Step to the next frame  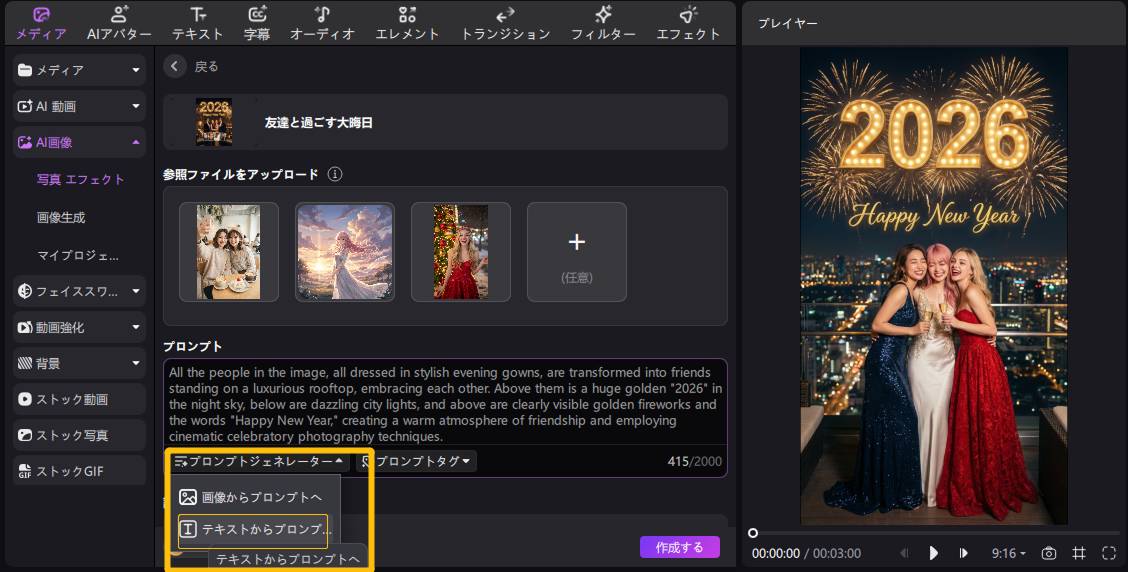[x=964, y=553]
